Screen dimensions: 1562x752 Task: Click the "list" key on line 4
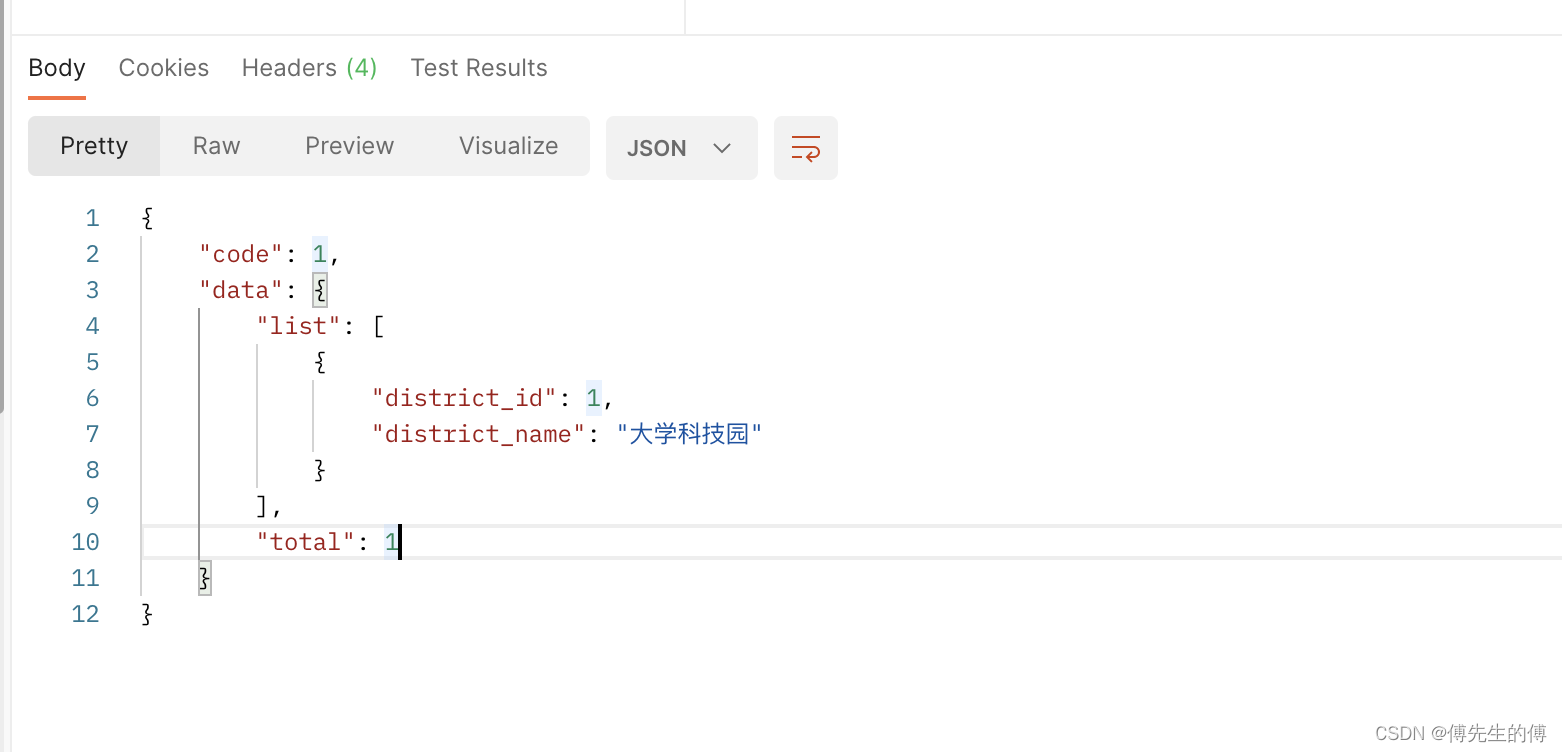[x=299, y=326]
